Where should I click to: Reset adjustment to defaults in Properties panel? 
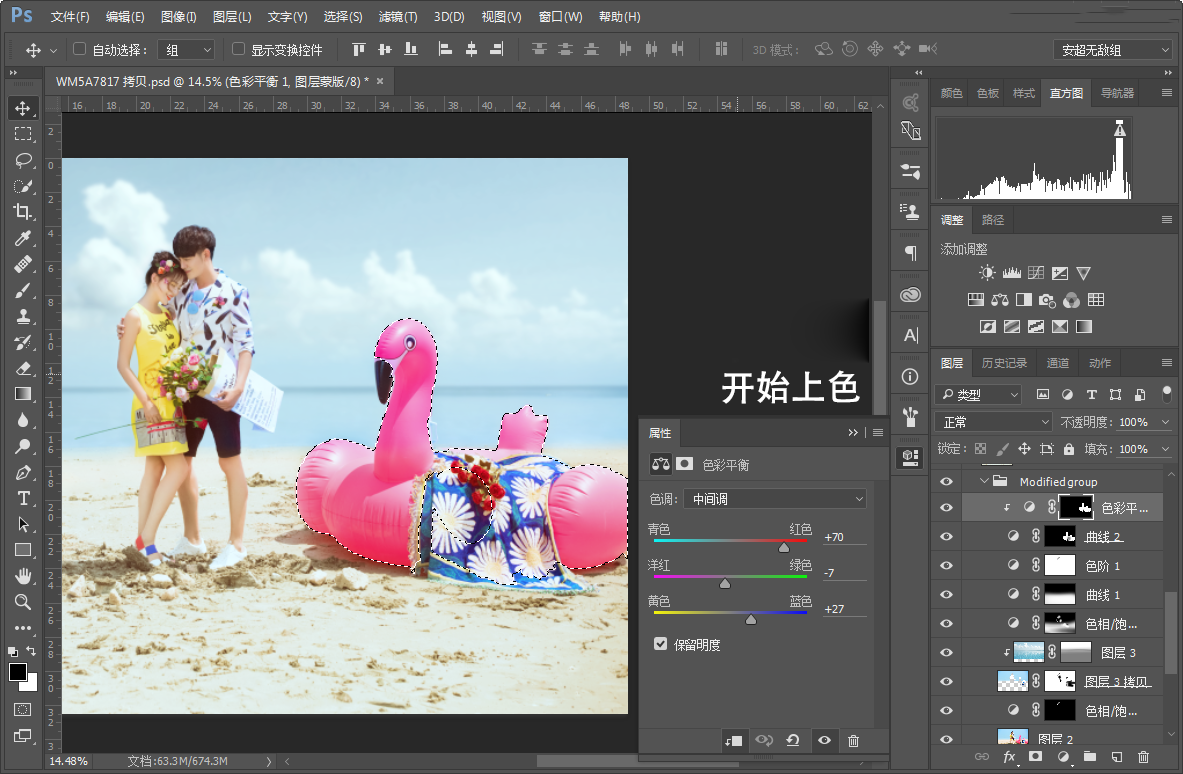793,741
